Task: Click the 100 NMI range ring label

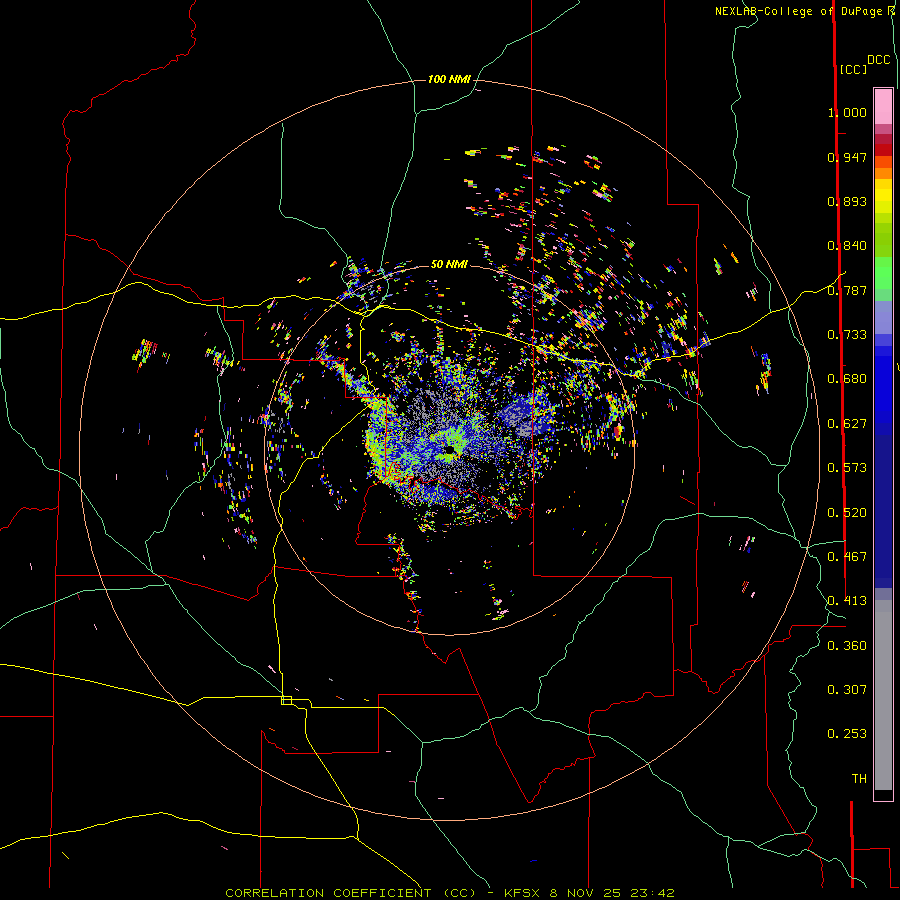Action: (449, 79)
